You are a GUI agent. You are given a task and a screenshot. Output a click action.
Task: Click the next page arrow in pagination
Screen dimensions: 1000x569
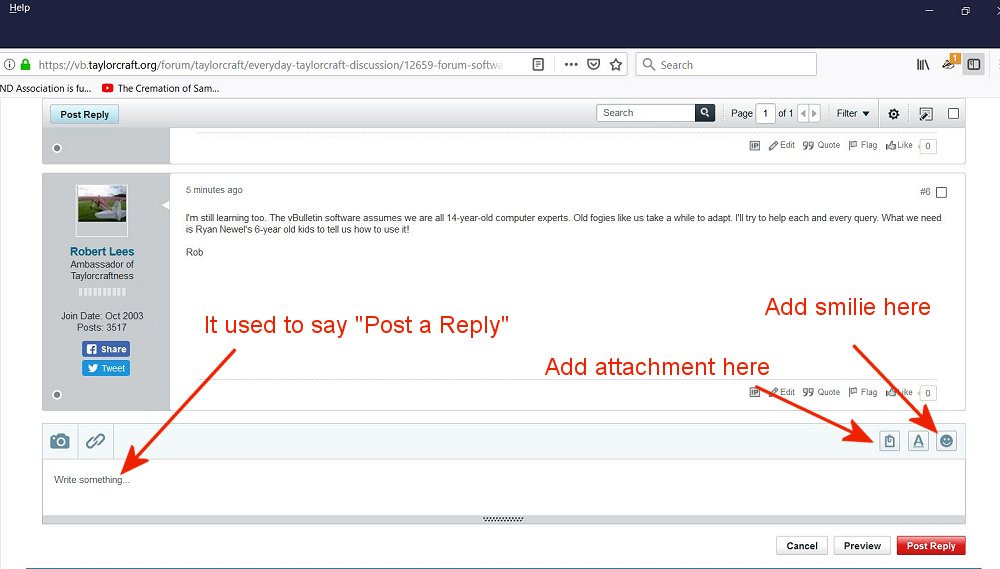[x=815, y=114]
